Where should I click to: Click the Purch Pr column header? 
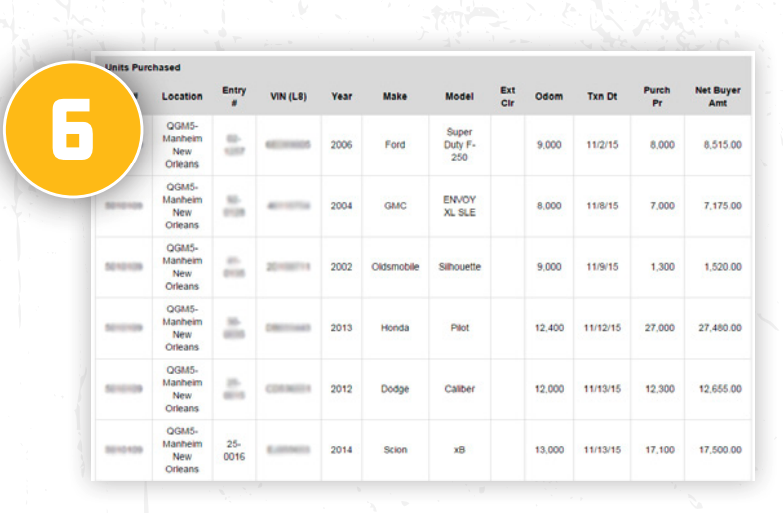(657, 96)
